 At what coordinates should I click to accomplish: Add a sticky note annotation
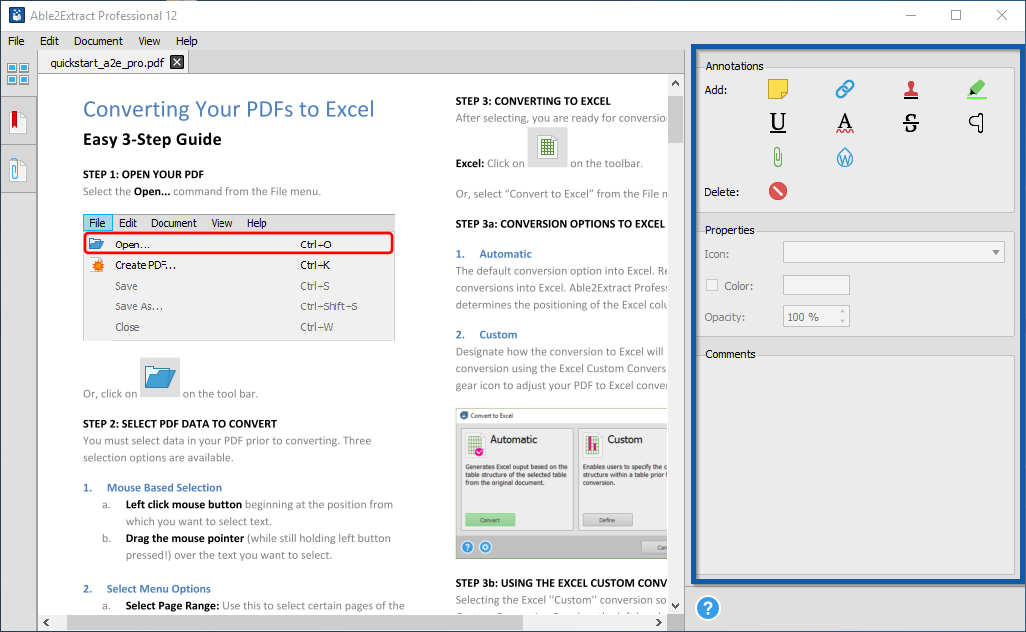[x=777, y=89]
